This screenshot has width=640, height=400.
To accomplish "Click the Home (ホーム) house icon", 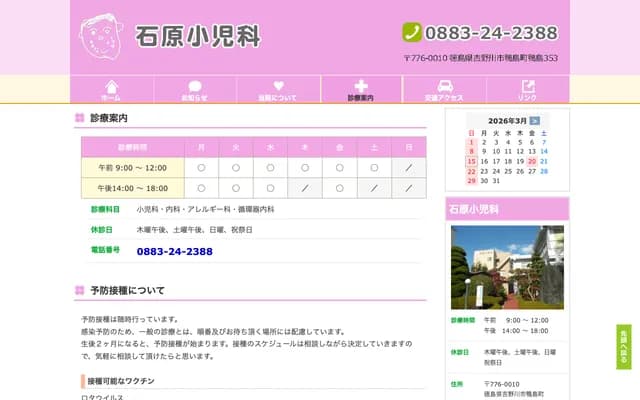I will tap(111, 87).
